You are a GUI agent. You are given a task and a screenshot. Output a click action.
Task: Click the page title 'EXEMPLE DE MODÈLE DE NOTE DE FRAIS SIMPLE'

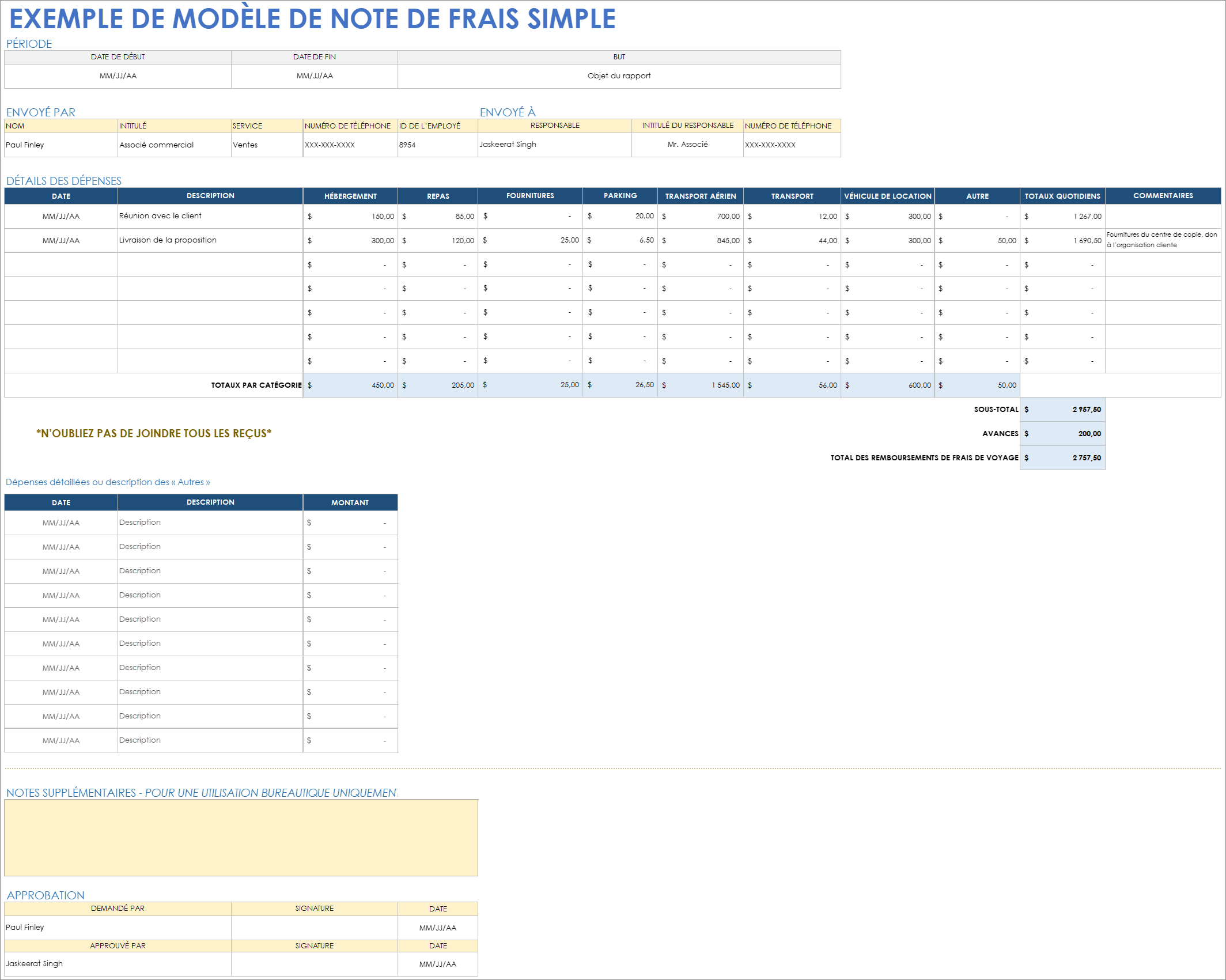point(313,18)
